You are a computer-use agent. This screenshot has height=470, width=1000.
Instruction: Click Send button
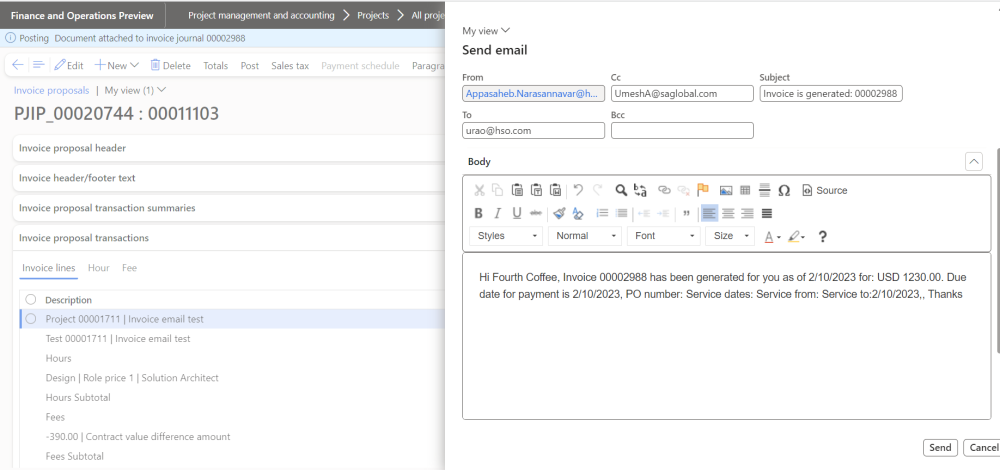[x=940, y=448]
